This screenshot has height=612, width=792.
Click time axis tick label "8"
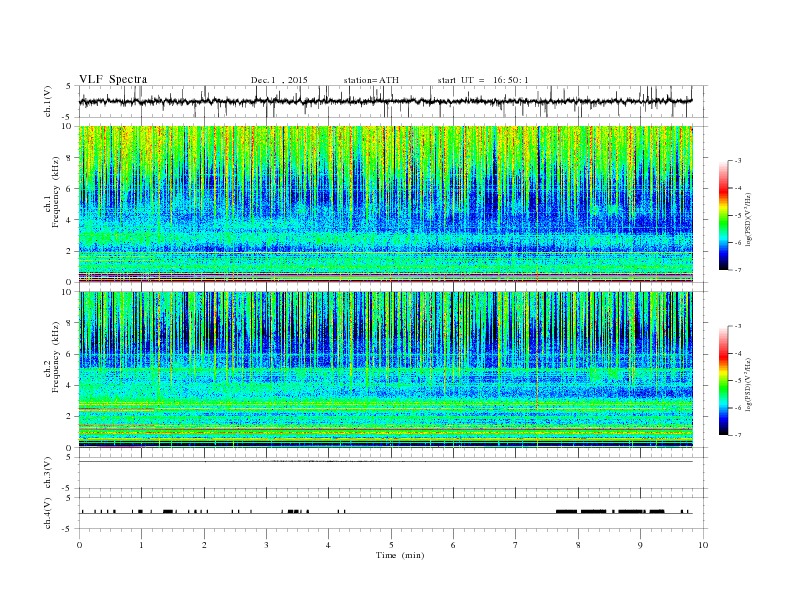pyautogui.click(x=578, y=545)
